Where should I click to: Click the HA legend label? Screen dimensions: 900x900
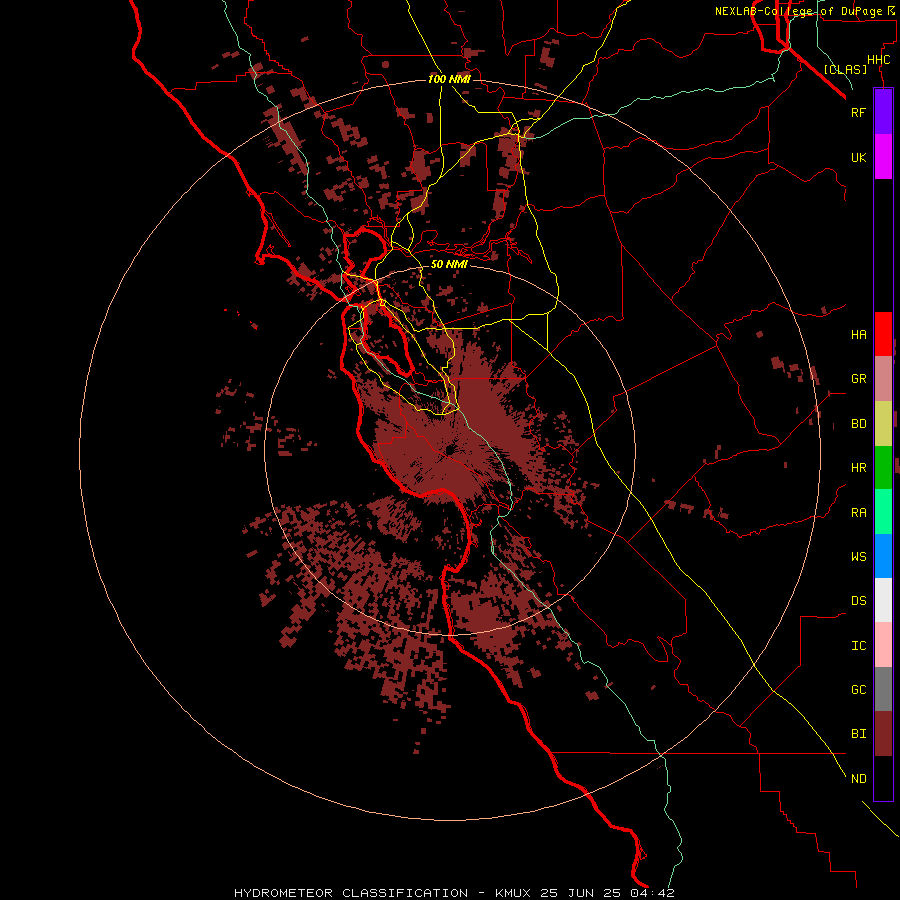click(x=858, y=335)
